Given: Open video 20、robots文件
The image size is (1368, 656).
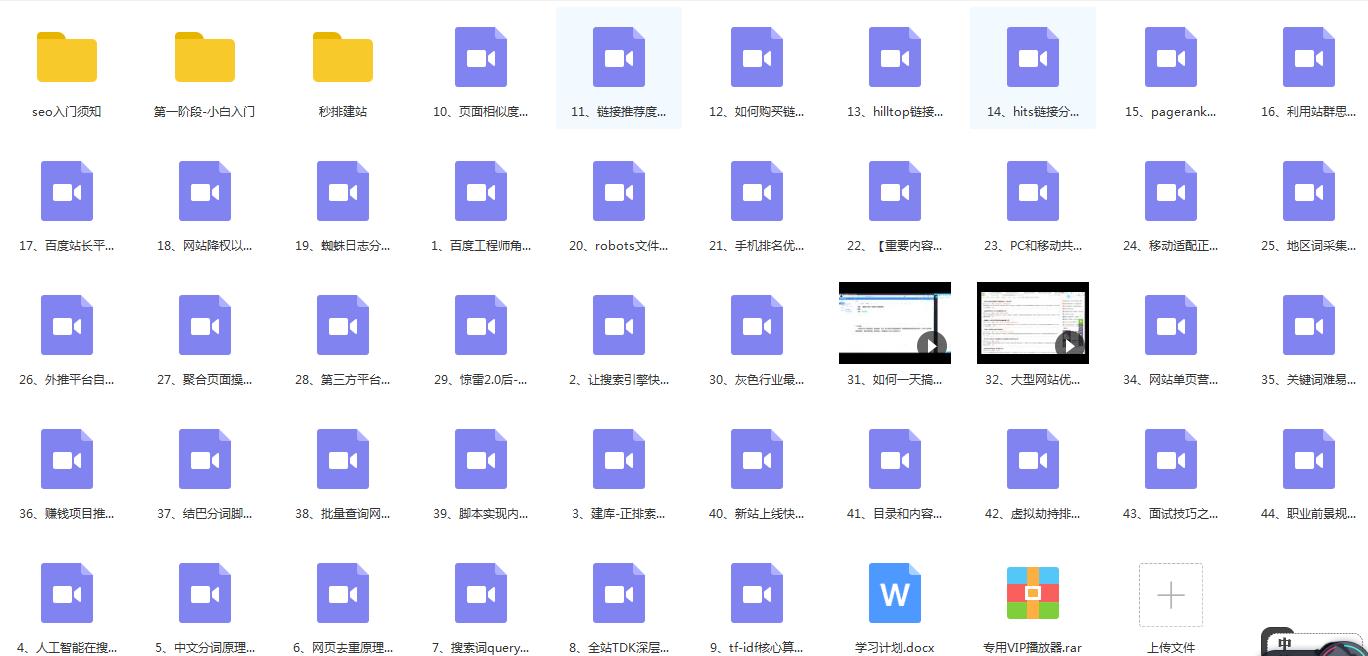Looking at the screenshot, I should [618, 190].
